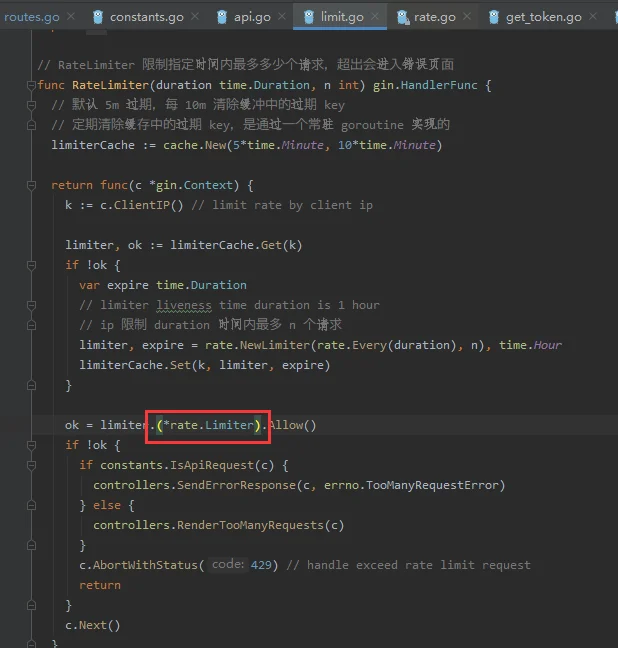Viewport: 618px width, 648px height.
Task: Click the highlighted (*rate.Limiter) type assertion
Action: point(209,425)
